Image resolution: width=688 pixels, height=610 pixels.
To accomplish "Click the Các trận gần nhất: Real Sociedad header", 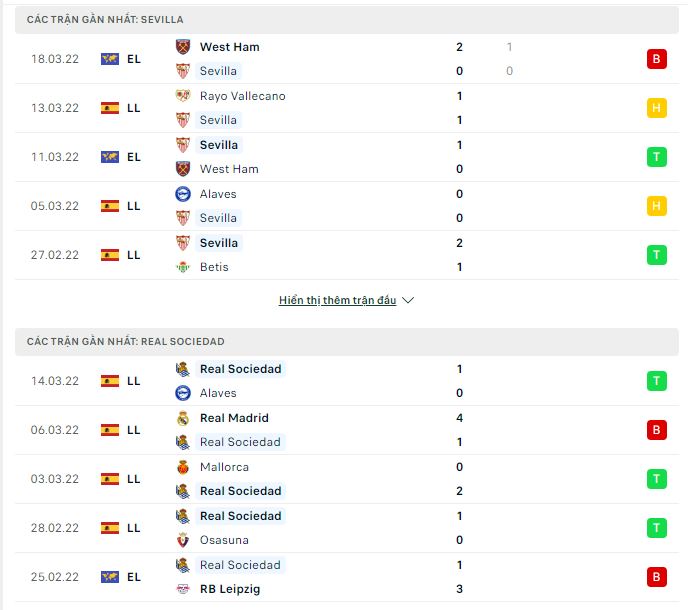I will click(x=347, y=341).
